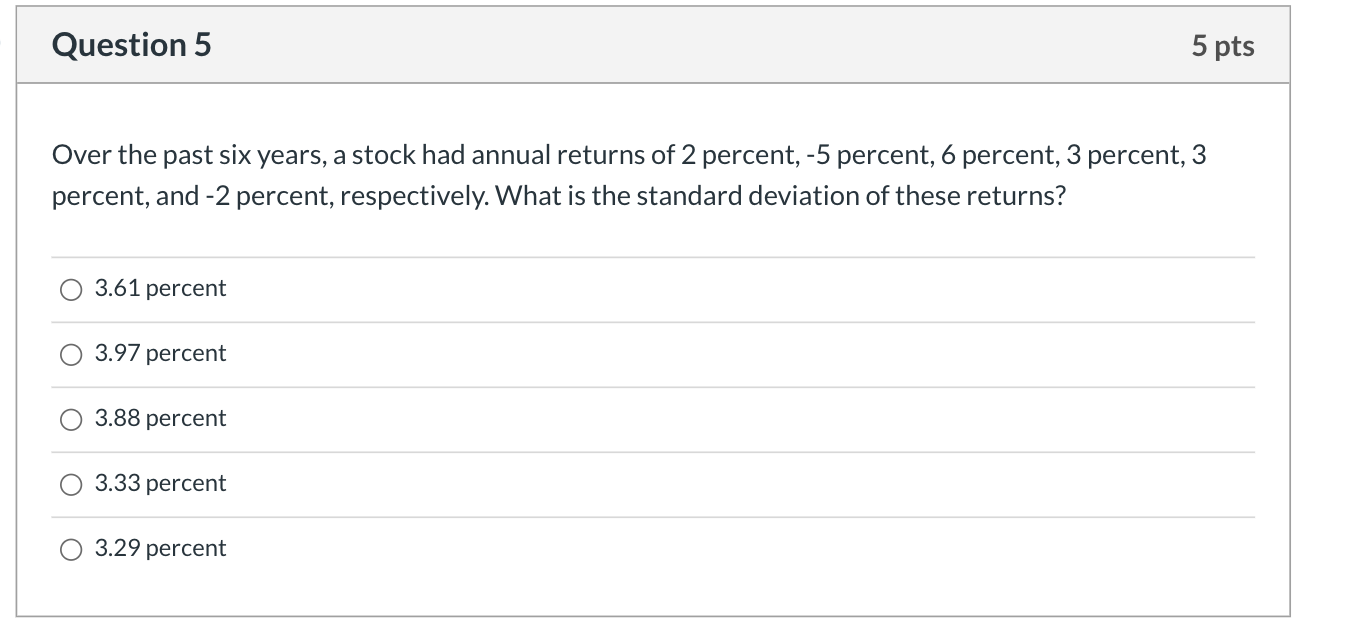1368x618 pixels.
Task: Click the 3.29 percent answer label
Action: [158, 548]
